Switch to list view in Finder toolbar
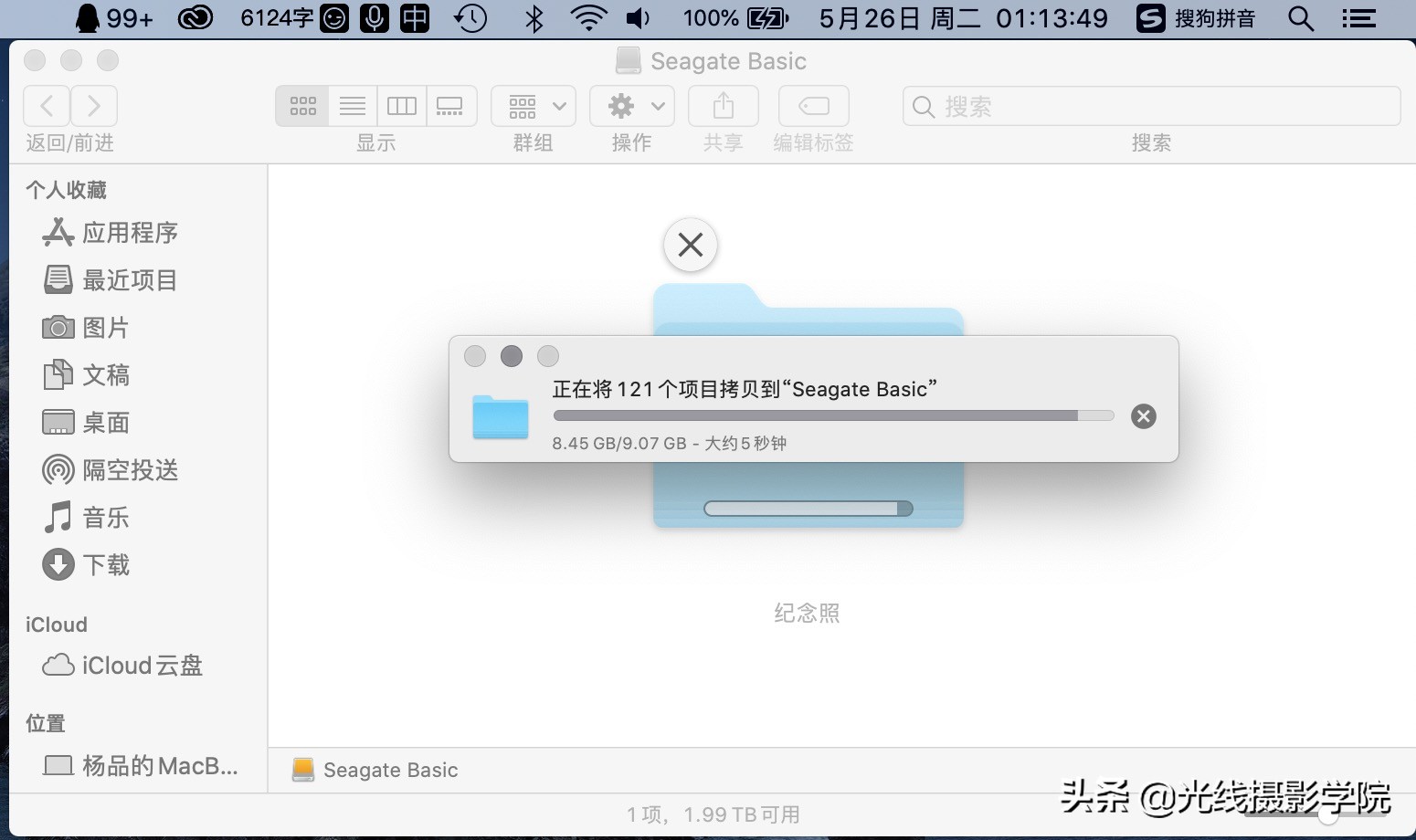This screenshot has width=1416, height=840. pyautogui.click(x=352, y=105)
